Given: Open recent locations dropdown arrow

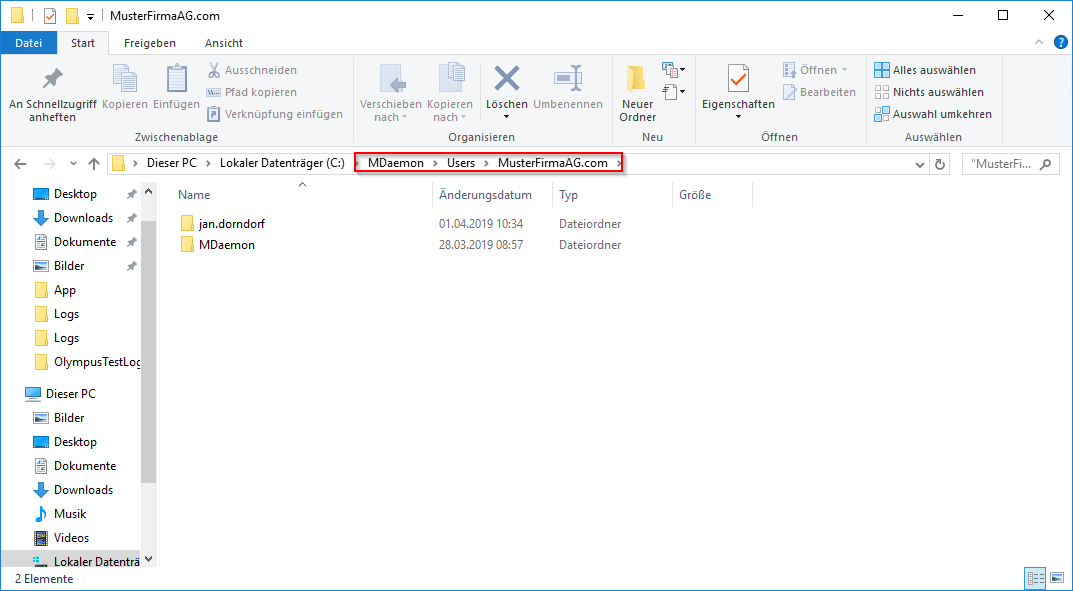Looking at the screenshot, I should (x=73, y=164).
